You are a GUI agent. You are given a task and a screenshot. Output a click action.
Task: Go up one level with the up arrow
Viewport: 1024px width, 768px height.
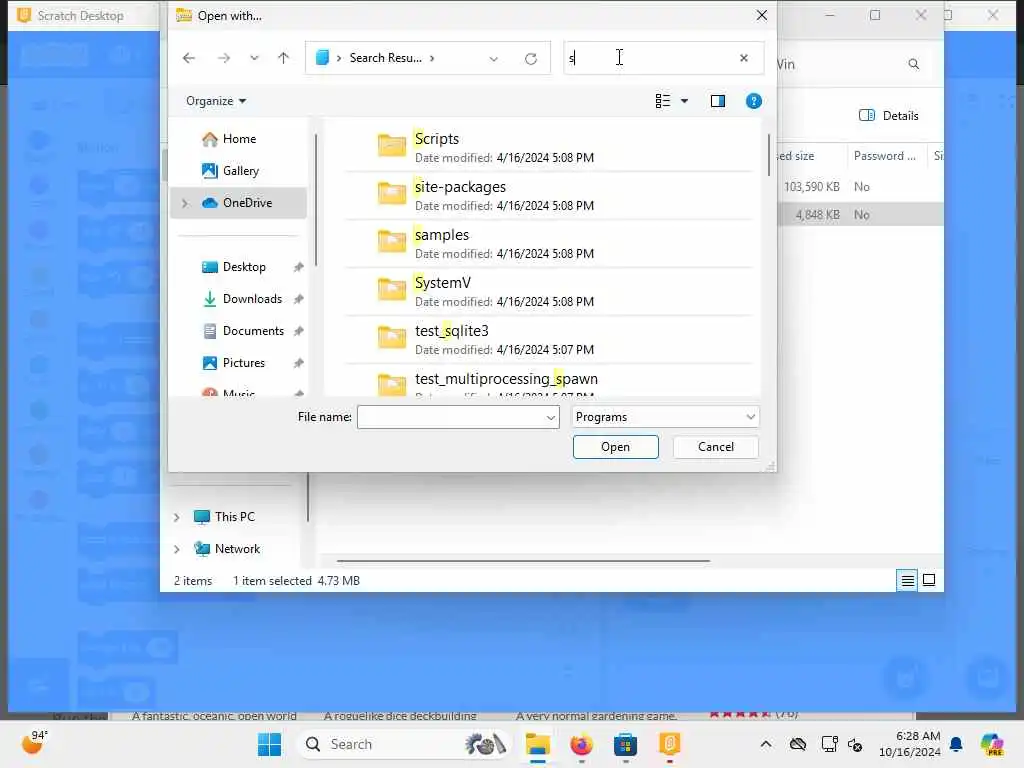pos(283,58)
